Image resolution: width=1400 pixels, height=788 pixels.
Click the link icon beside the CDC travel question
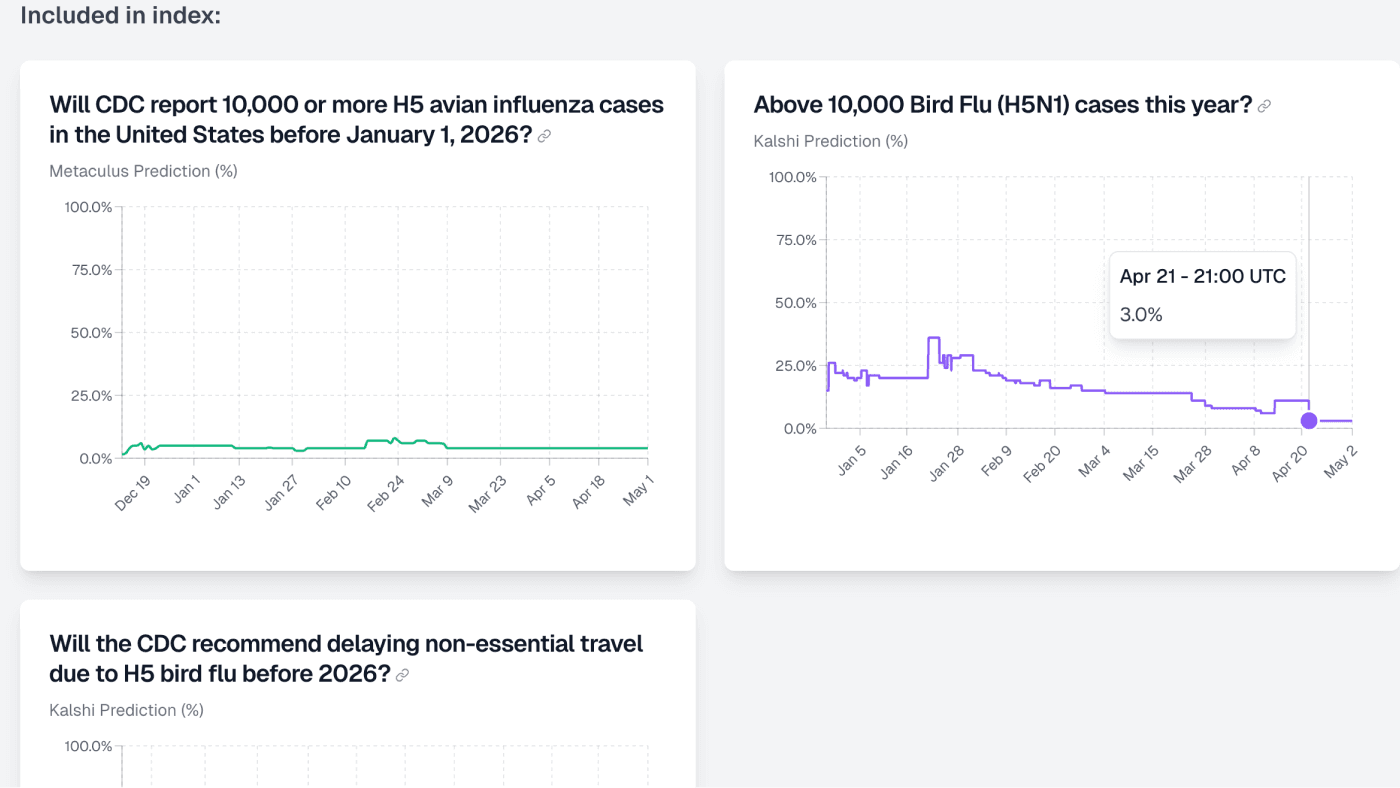click(401, 674)
